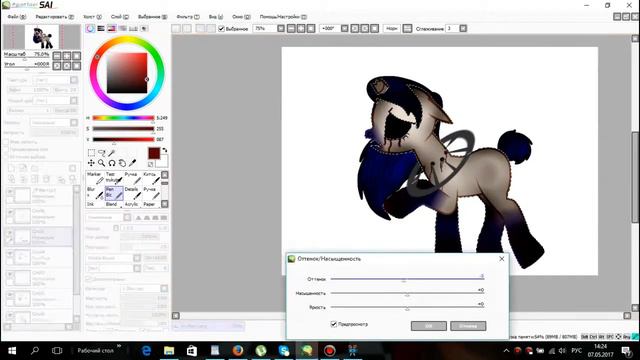Adjust the Яркость brightness slider

click(407, 307)
